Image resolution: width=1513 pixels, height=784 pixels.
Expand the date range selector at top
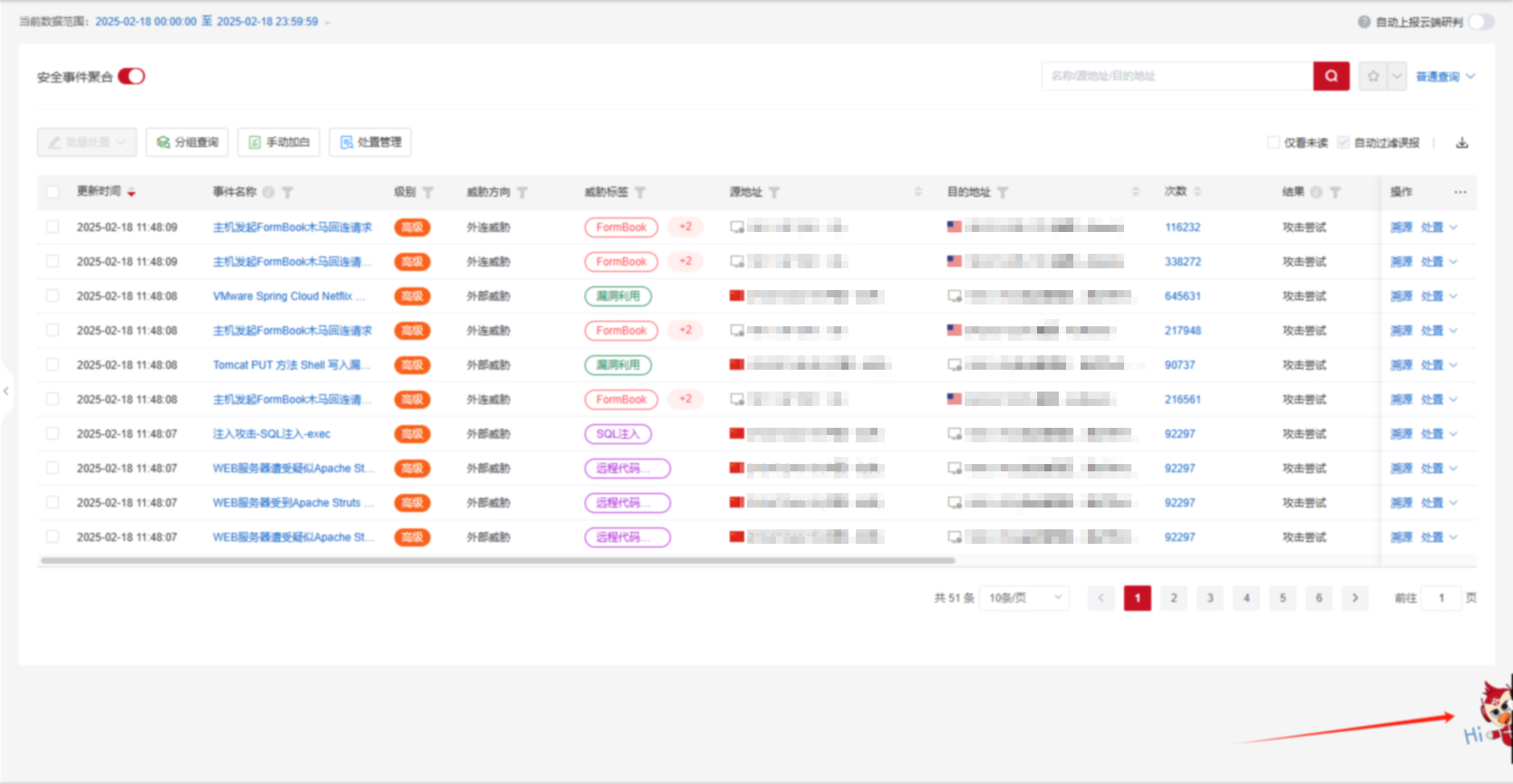pos(327,22)
